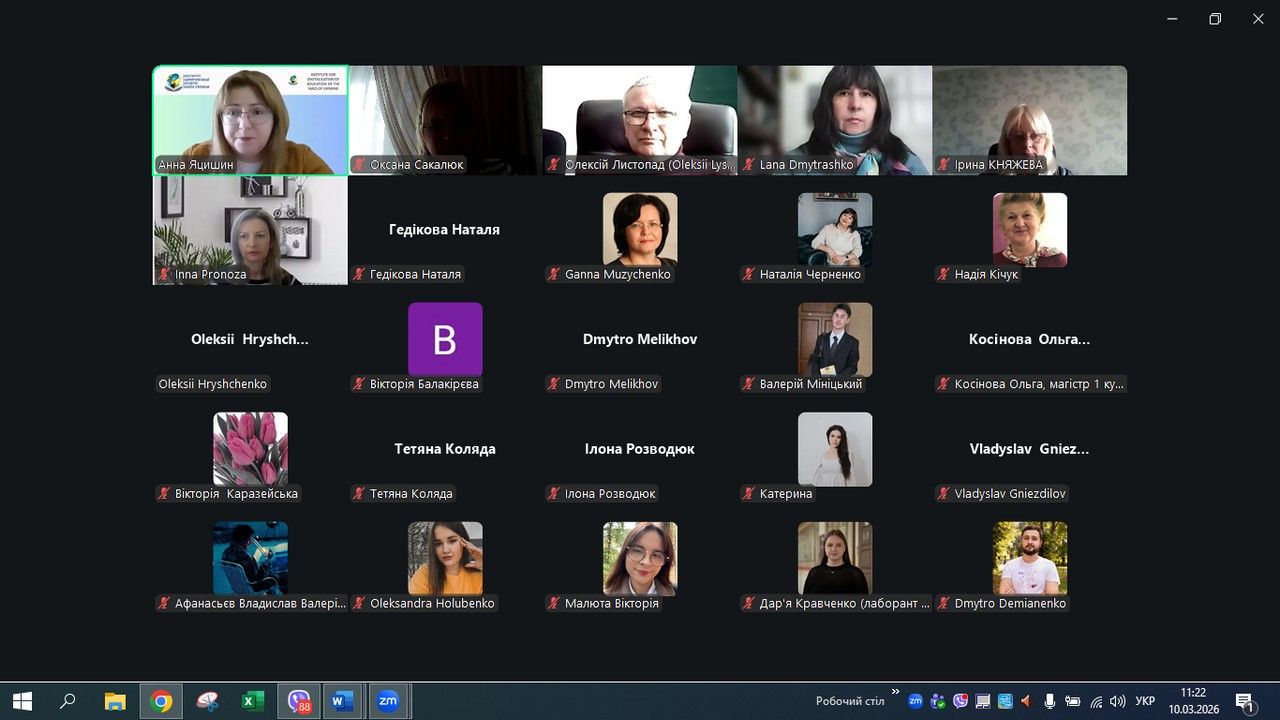Launch the Snipping Tool from the taskbar
Image resolution: width=1280 pixels, height=720 pixels.
click(206, 701)
